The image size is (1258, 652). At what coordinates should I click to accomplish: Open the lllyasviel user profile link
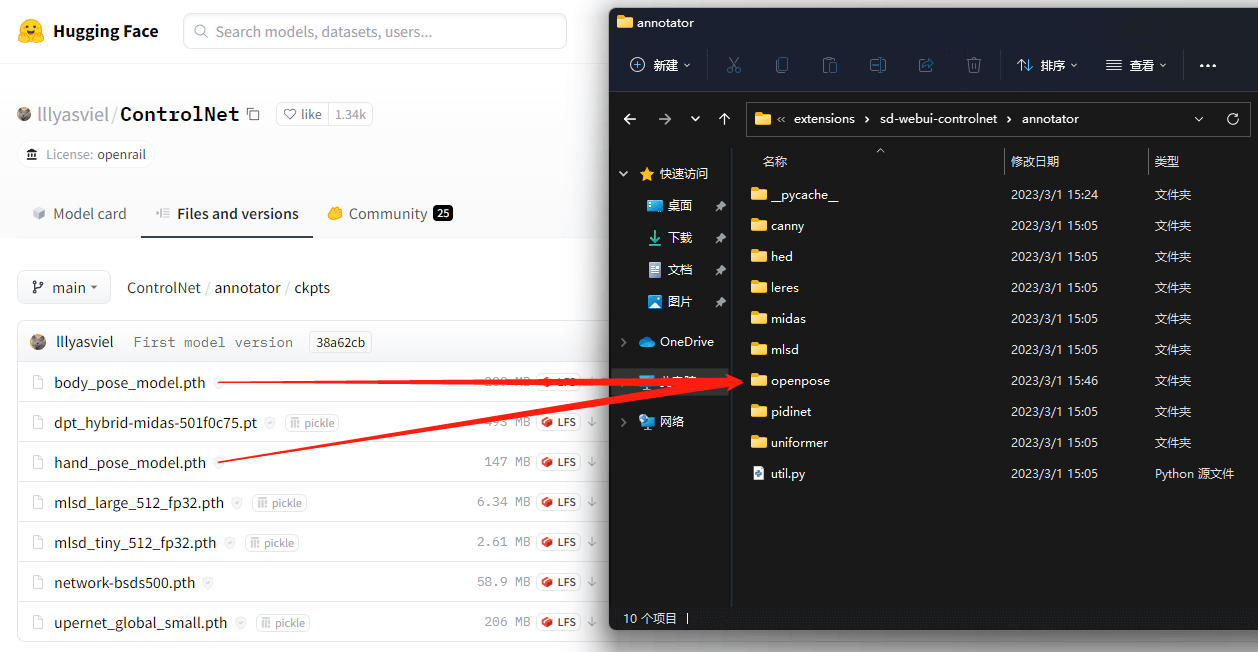74,114
